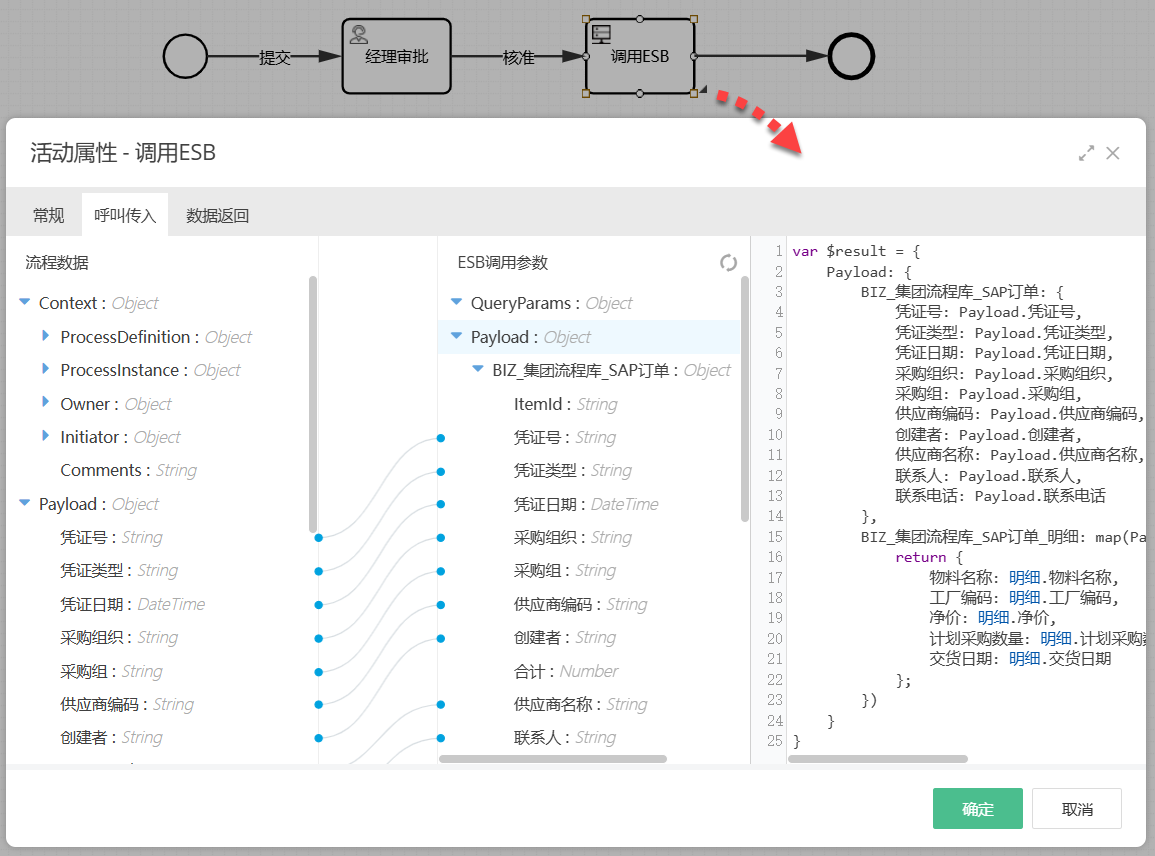
Task: Click the connector dot beside 凭证号 in 流程数据
Action: click(x=319, y=538)
